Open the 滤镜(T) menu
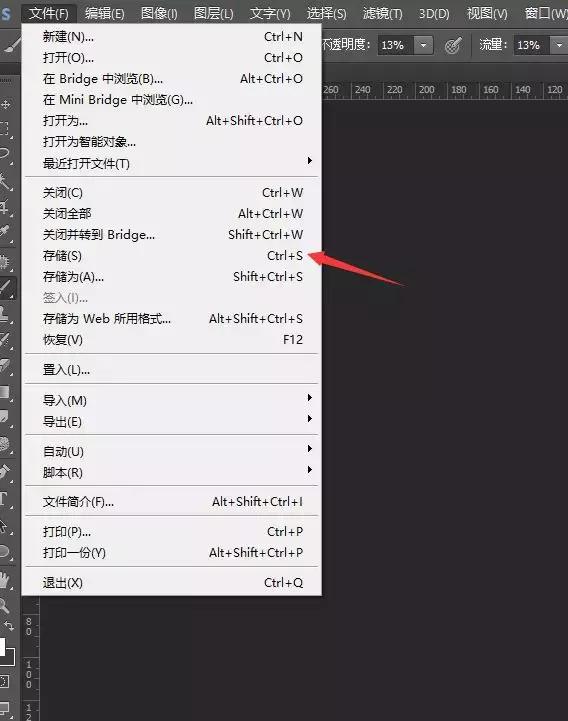The image size is (568, 721). click(x=382, y=13)
